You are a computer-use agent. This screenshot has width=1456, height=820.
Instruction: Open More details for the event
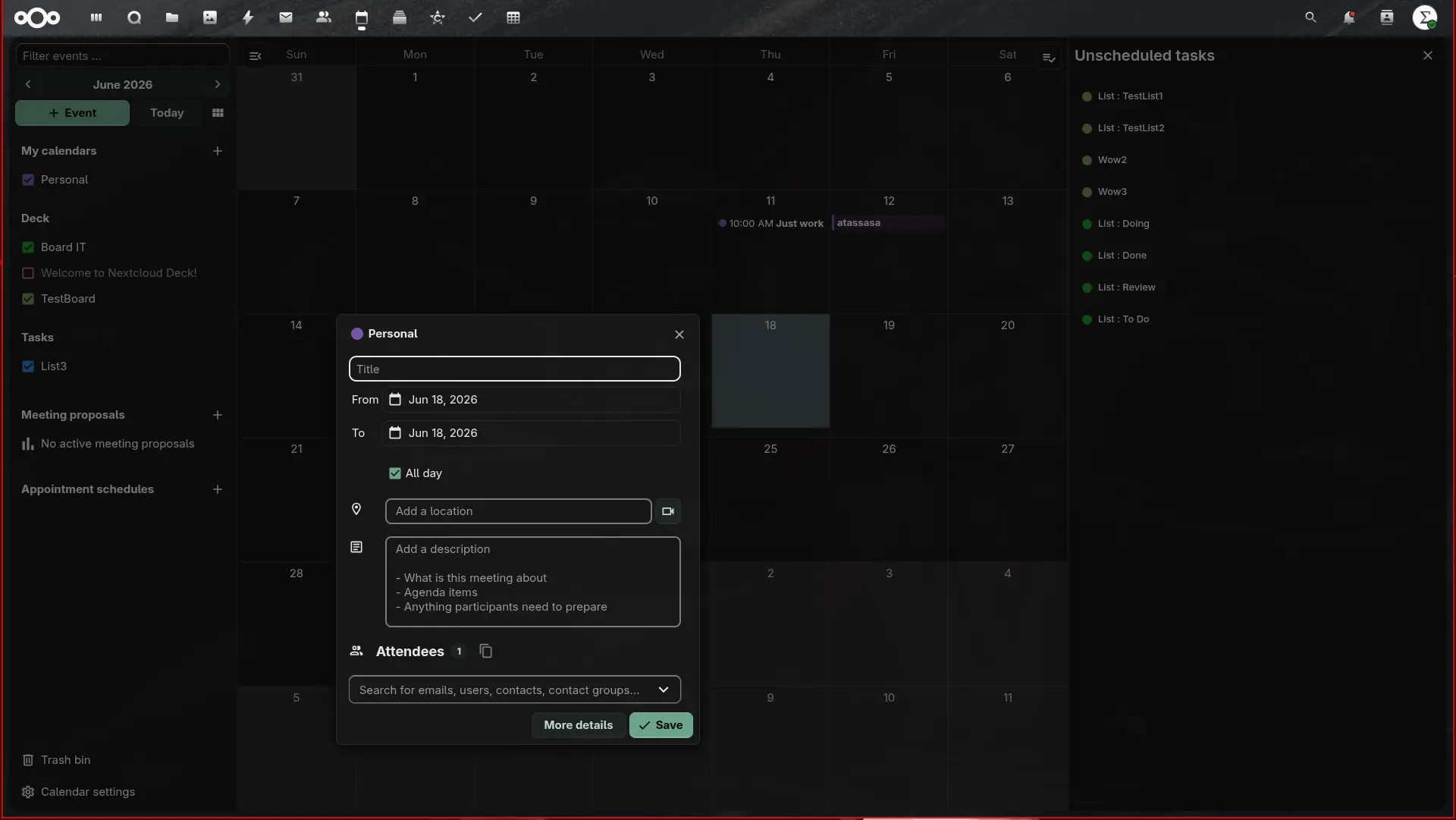pyautogui.click(x=578, y=725)
